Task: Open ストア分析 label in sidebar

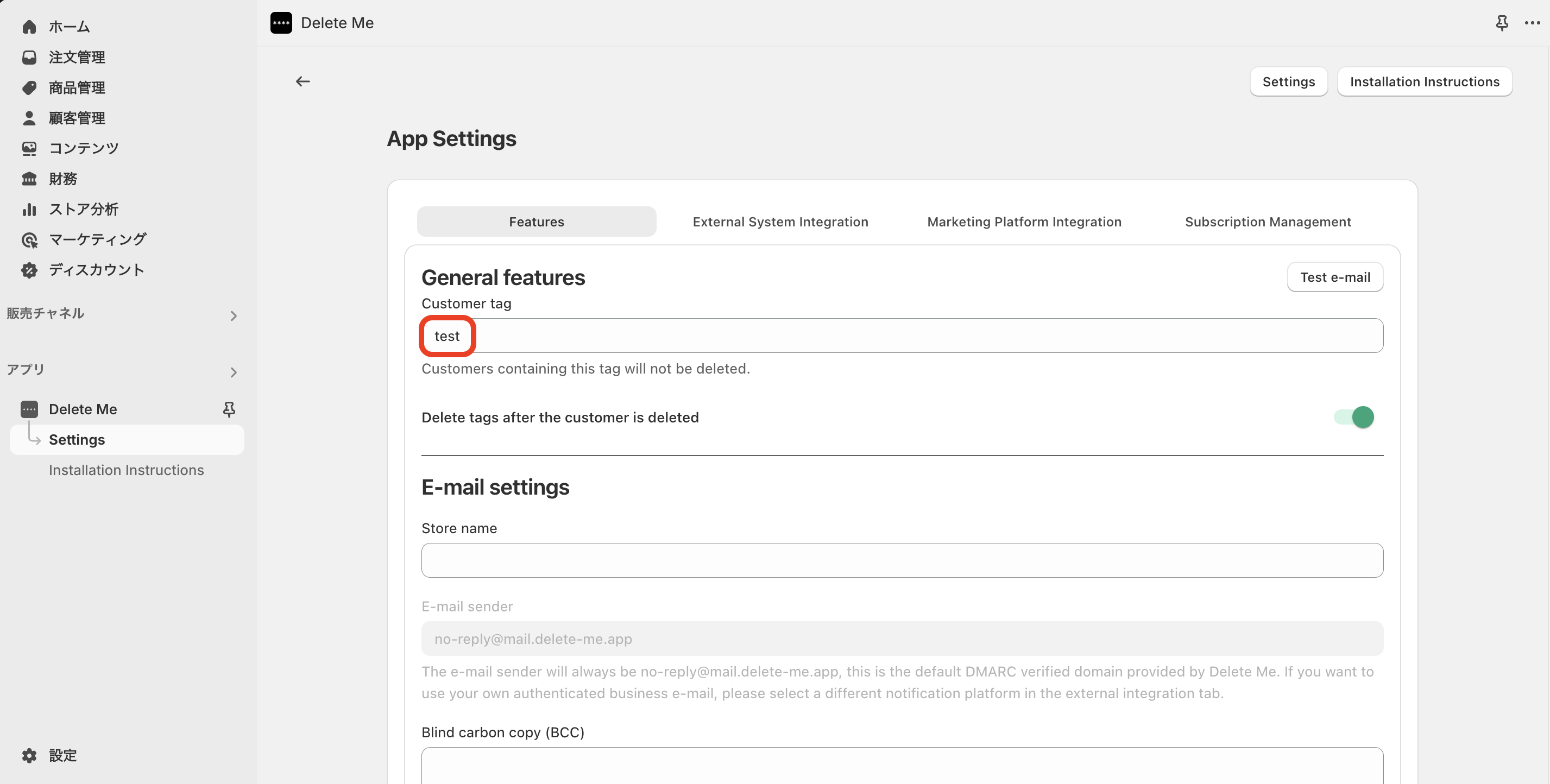Action: 84,209
